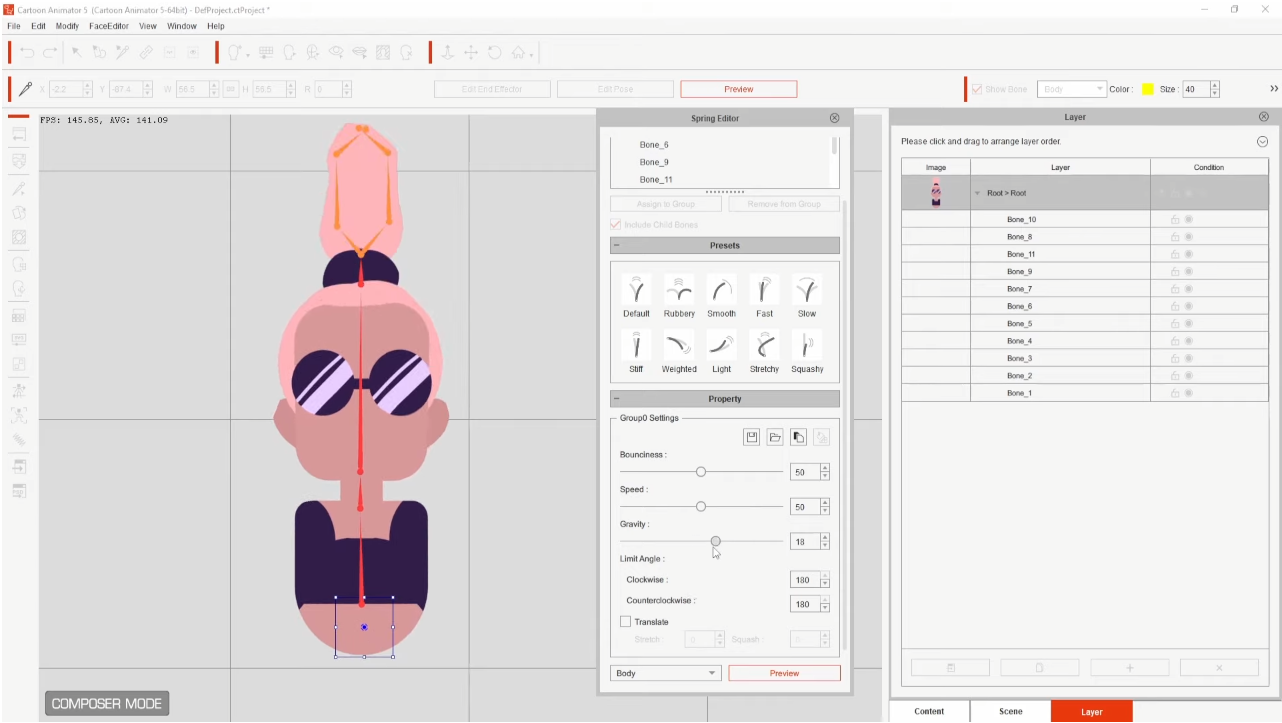1282x723 pixels.
Task: Switch to the Content tab
Action: click(x=929, y=711)
